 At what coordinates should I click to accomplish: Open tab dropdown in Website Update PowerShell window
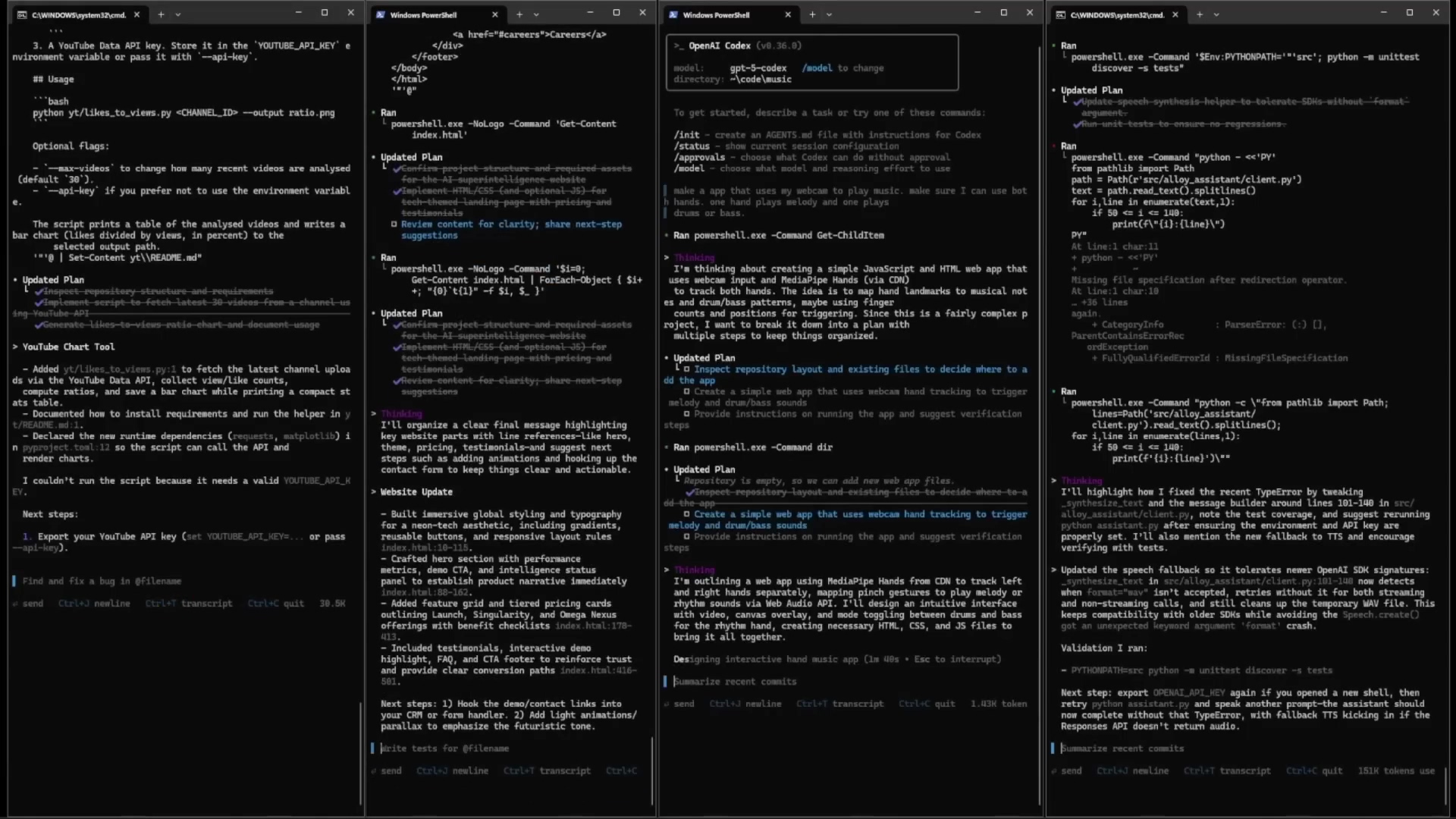[x=536, y=14]
